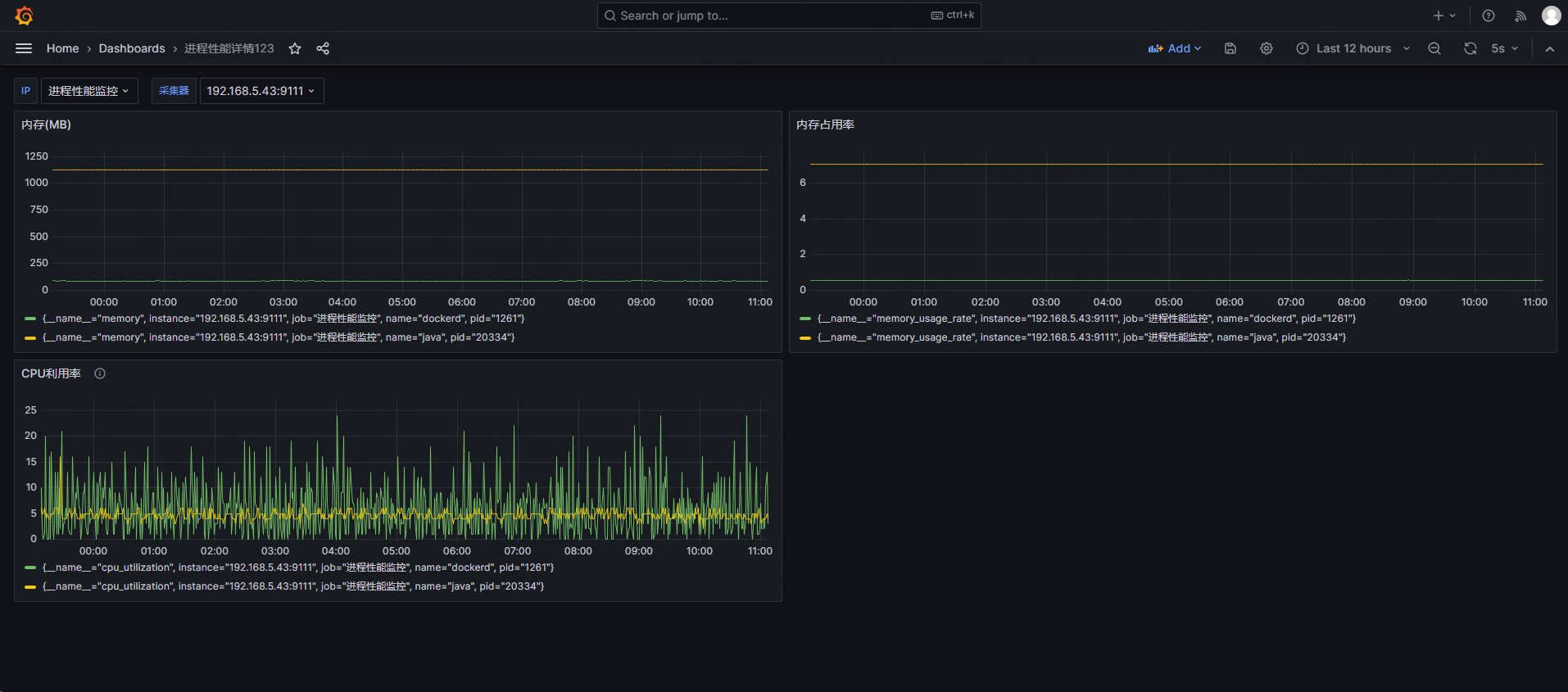
Task: Go to the Dashboards breadcrumb
Action: pyautogui.click(x=132, y=48)
